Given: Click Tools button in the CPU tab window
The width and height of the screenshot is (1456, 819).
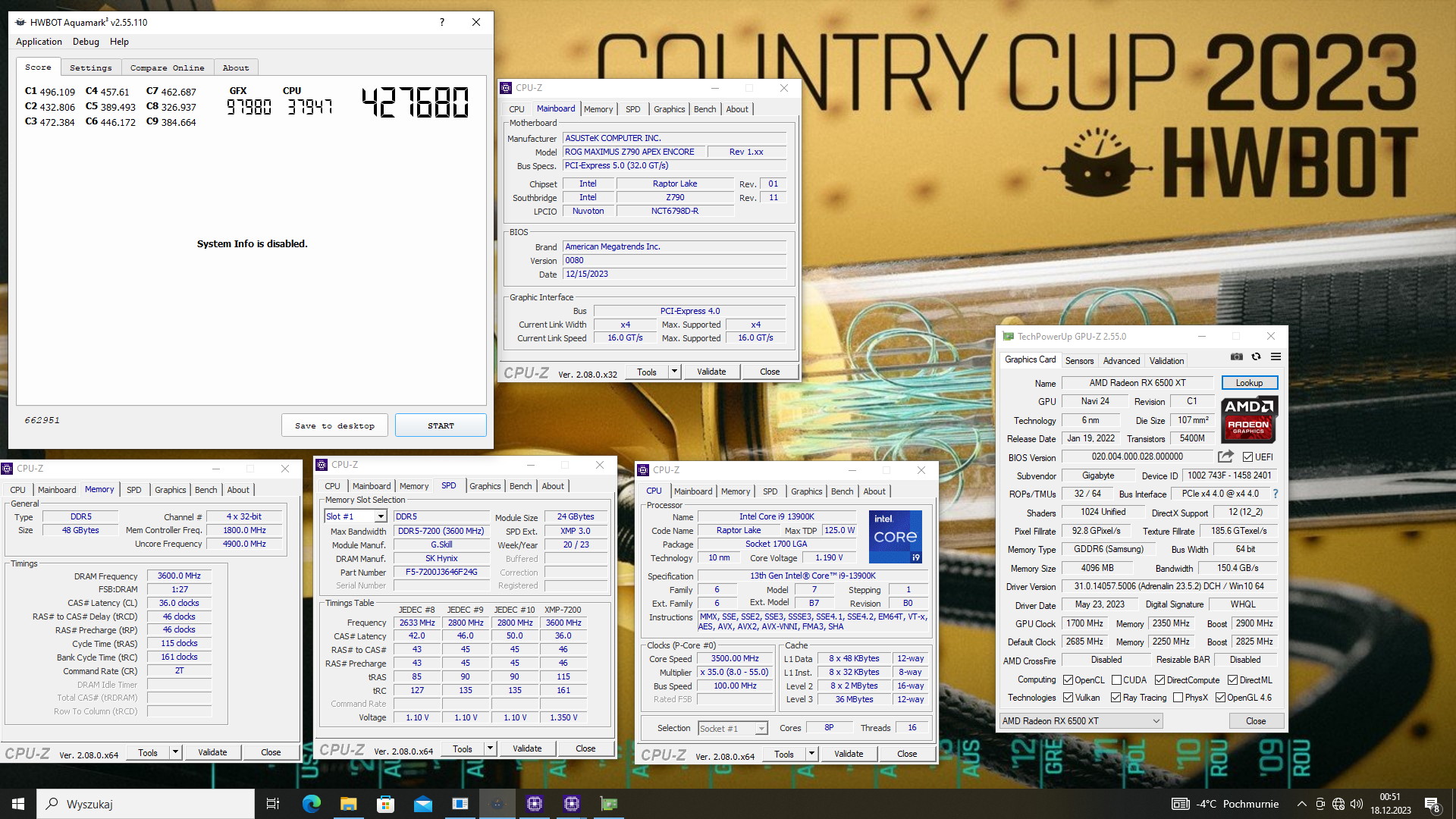Looking at the screenshot, I should [x=784, y=754].
